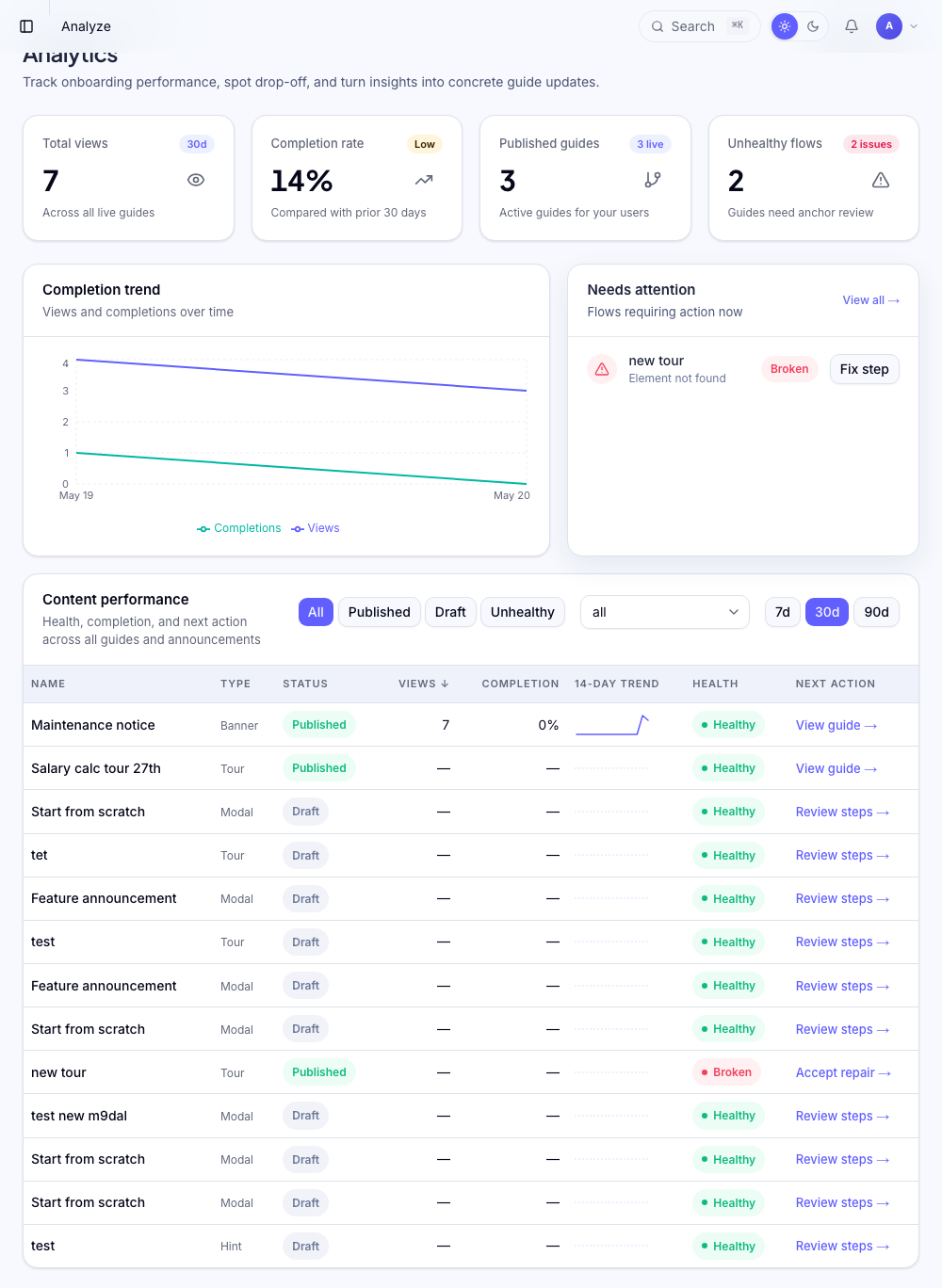This screenshot has height=1288, width=942.
Task: Select the 30d time range
Action: (x=827, y=612)
